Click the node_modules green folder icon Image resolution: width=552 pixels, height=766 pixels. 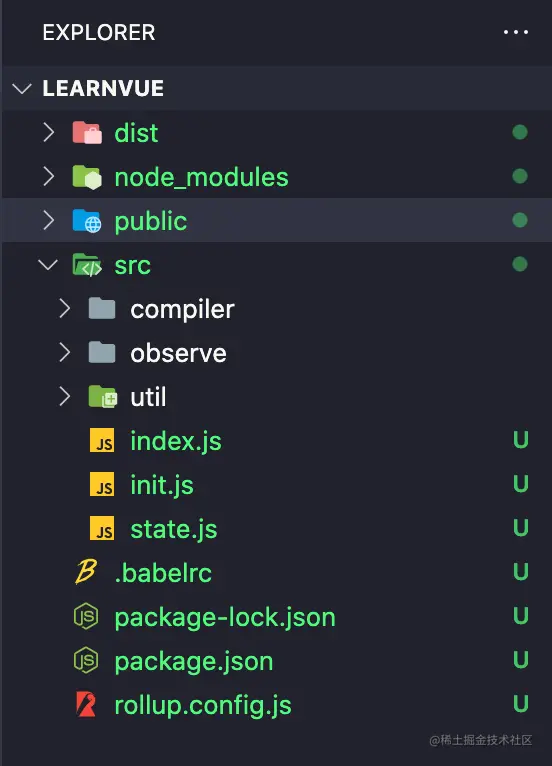pyautogui.click(x=87, y=177)
